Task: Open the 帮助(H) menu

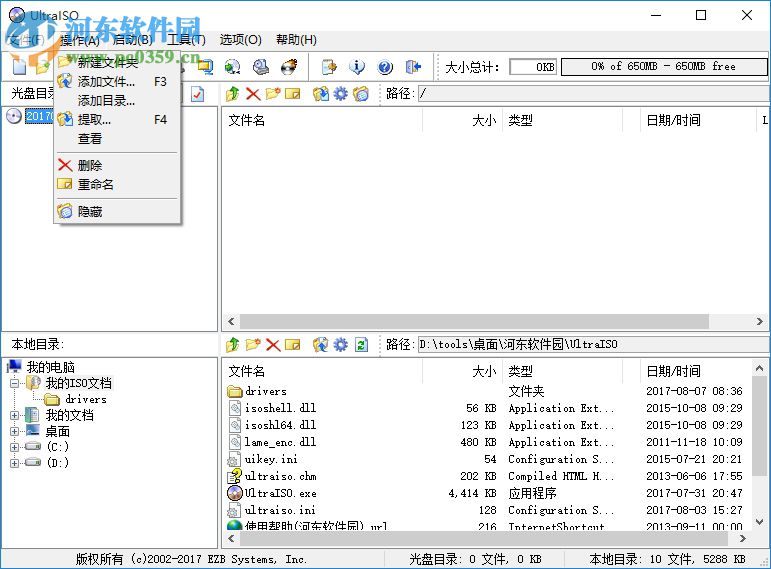Action: coord(296,39)
